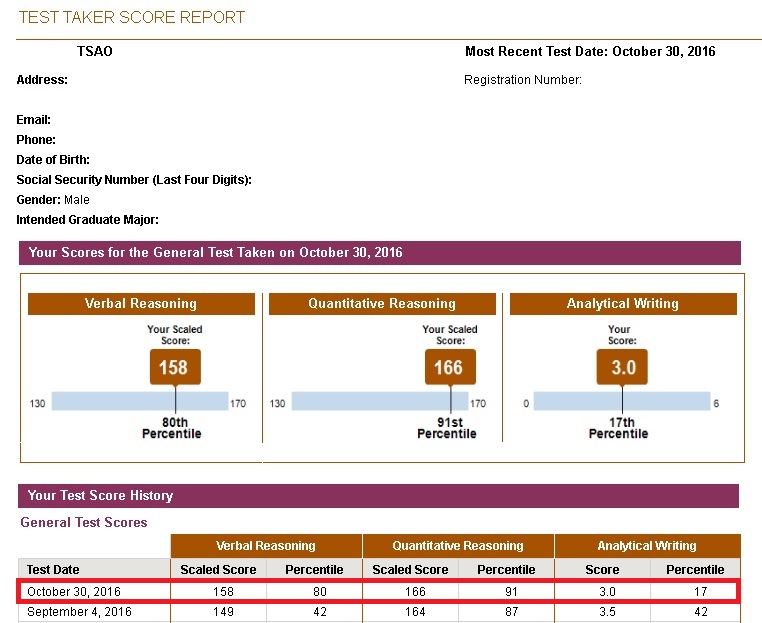Click the Most Recent Test Date line

pyautogui.click(x=590, y=52)
